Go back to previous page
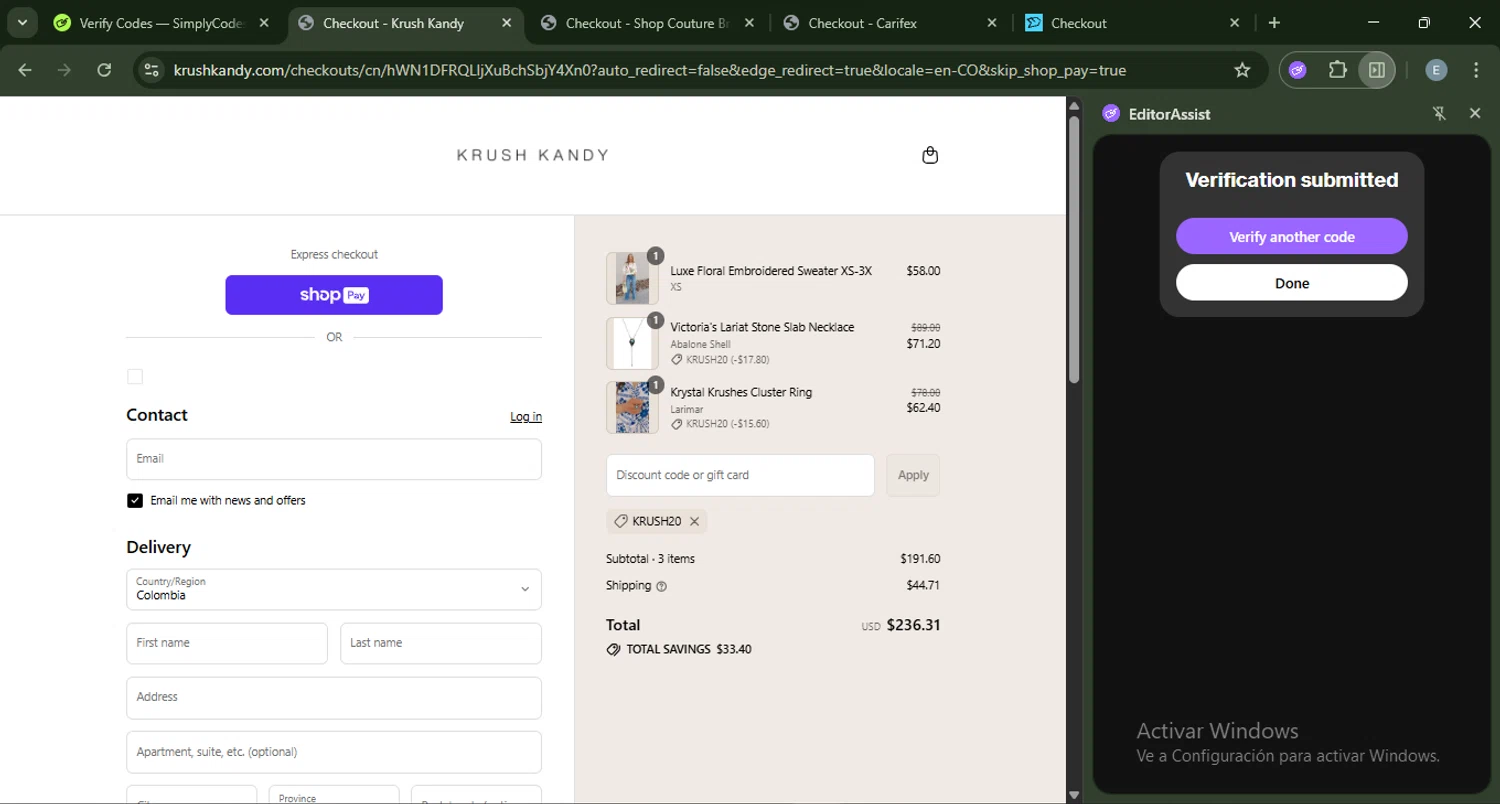Viewport: 1500px width, 804px height. 25,70
